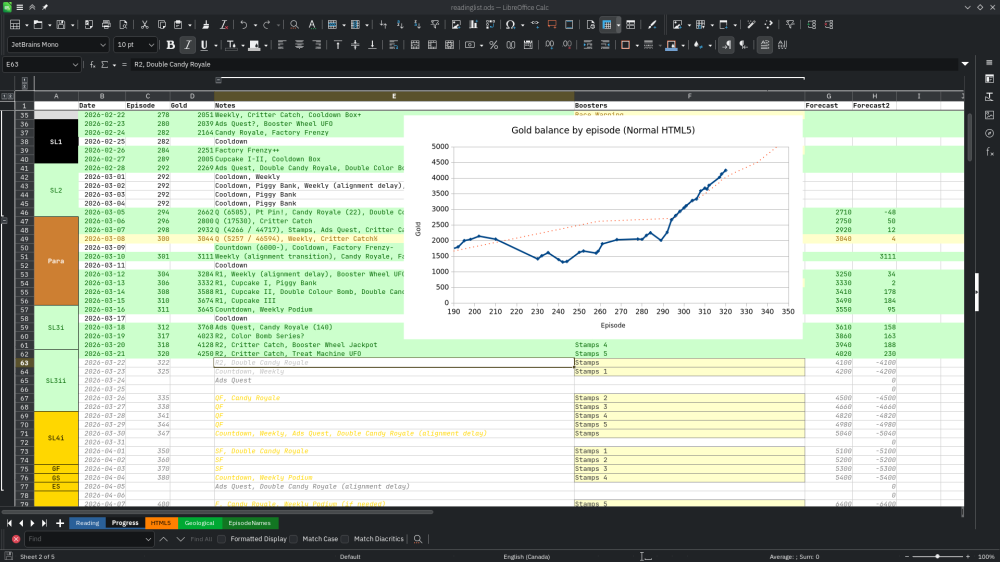Click the Format as Percent icon
Image resolution: width=1000 pixels, height=562 pixels.
pos(494,45)
